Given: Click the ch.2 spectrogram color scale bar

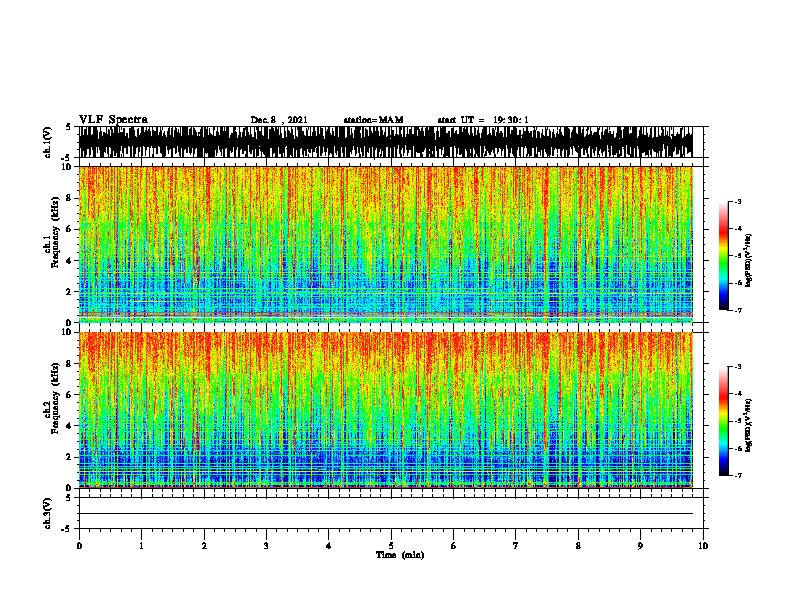Looking at the screenshot, I should click(724, 421).
